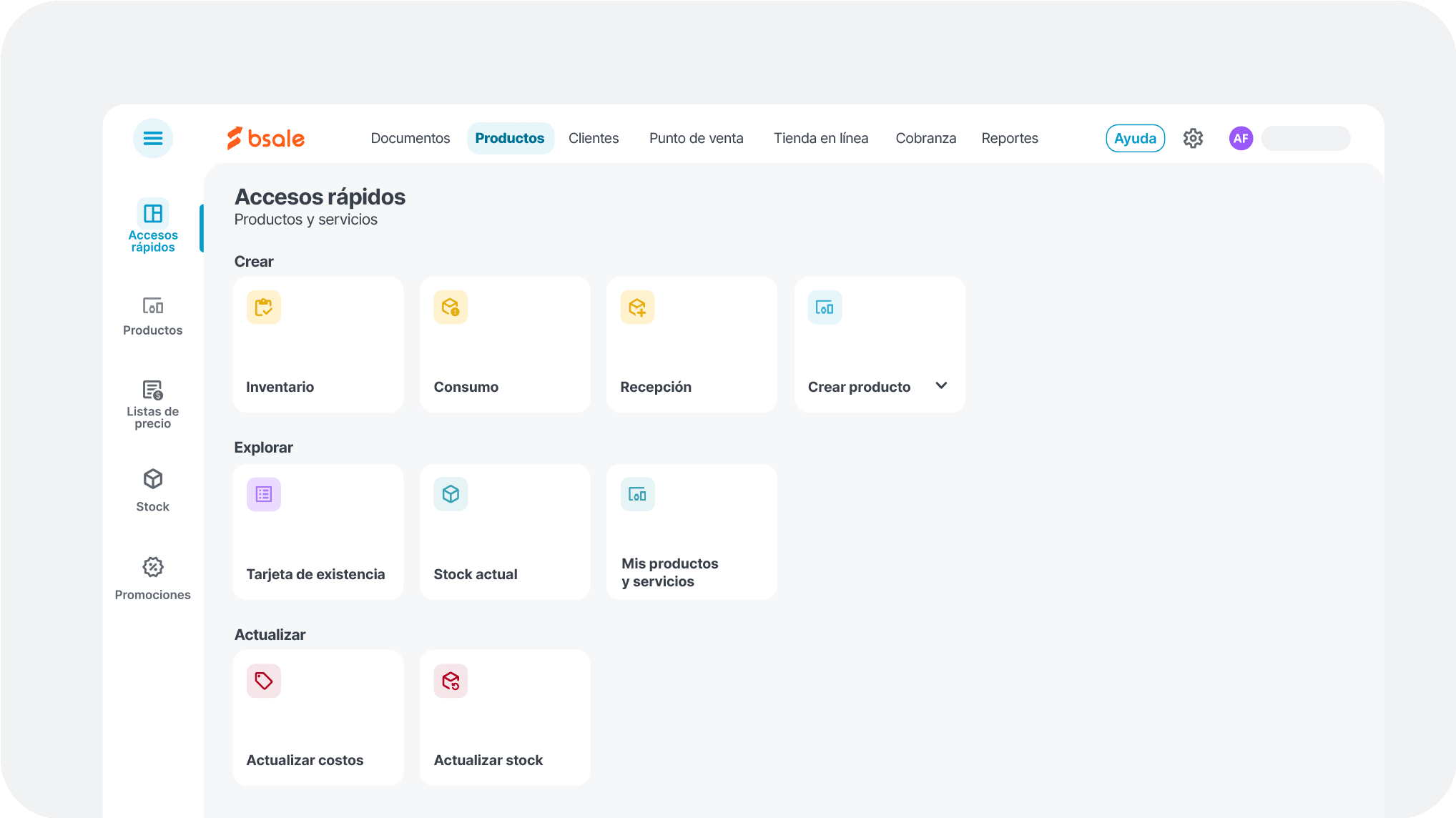Open the settings gear icon
This screenshot has height=818, width=1456.
pyautogui.click(x=1193, y=138)
